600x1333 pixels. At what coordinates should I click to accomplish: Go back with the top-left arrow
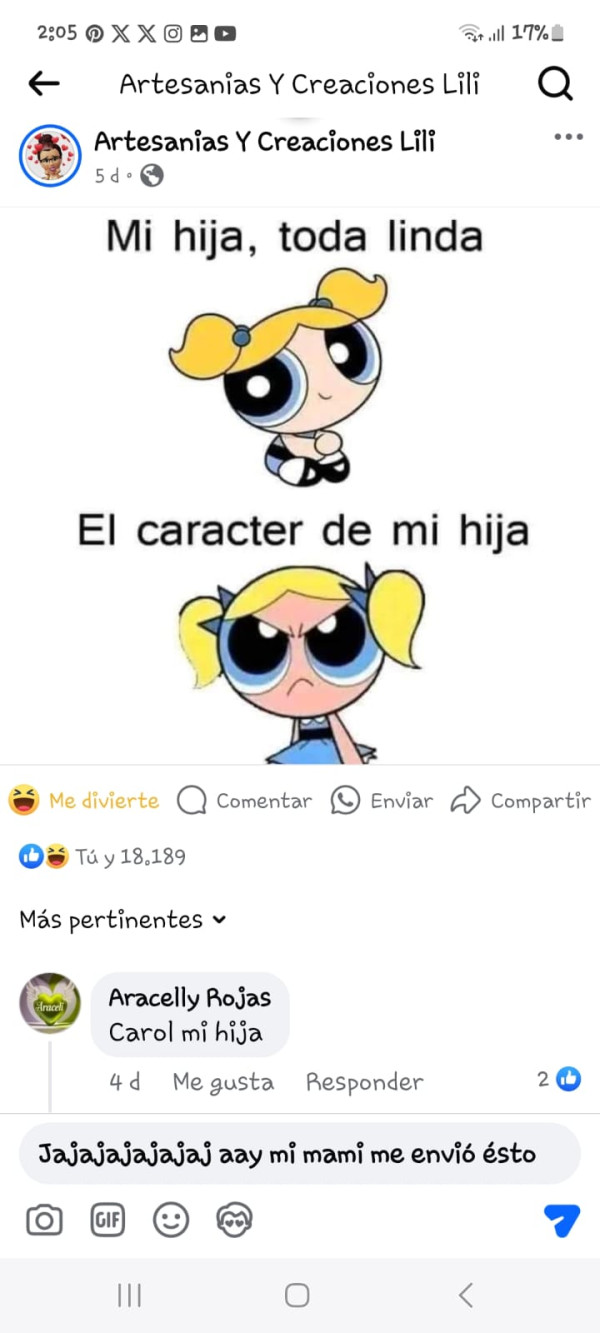44,84
